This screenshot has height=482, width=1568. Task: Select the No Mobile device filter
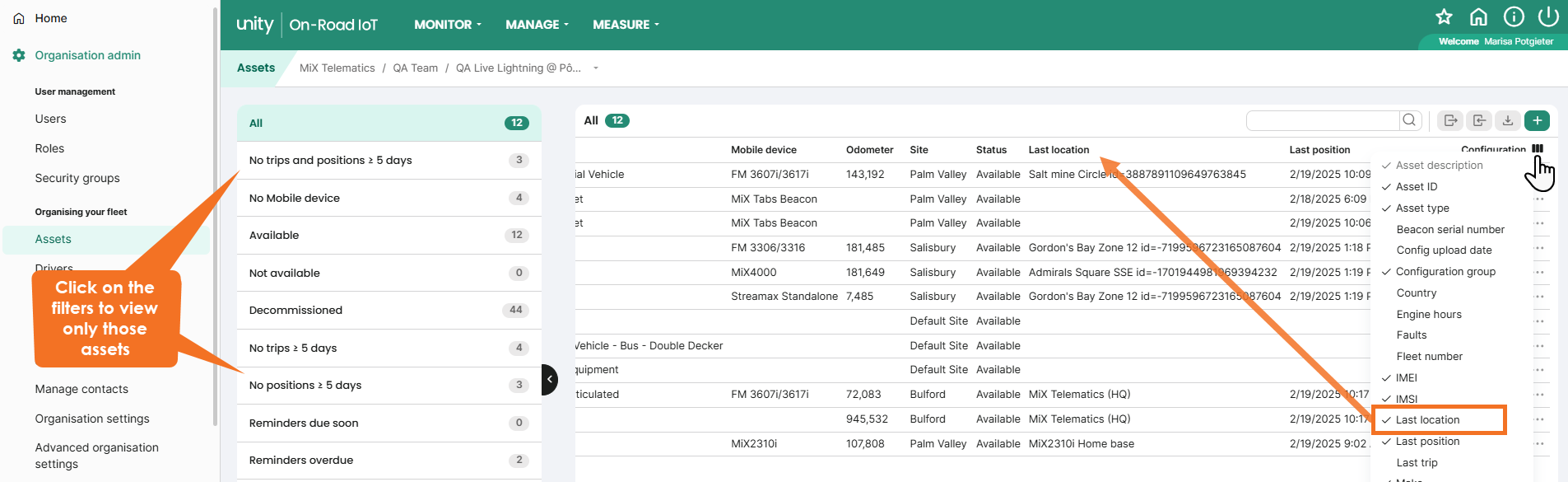[389, 198]
